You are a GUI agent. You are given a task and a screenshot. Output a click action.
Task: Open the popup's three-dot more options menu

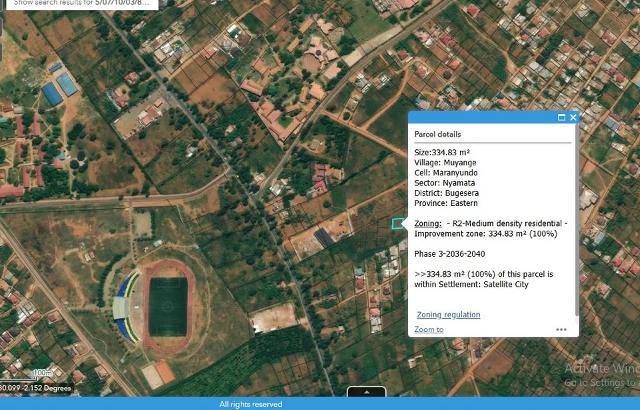[561, 330]
